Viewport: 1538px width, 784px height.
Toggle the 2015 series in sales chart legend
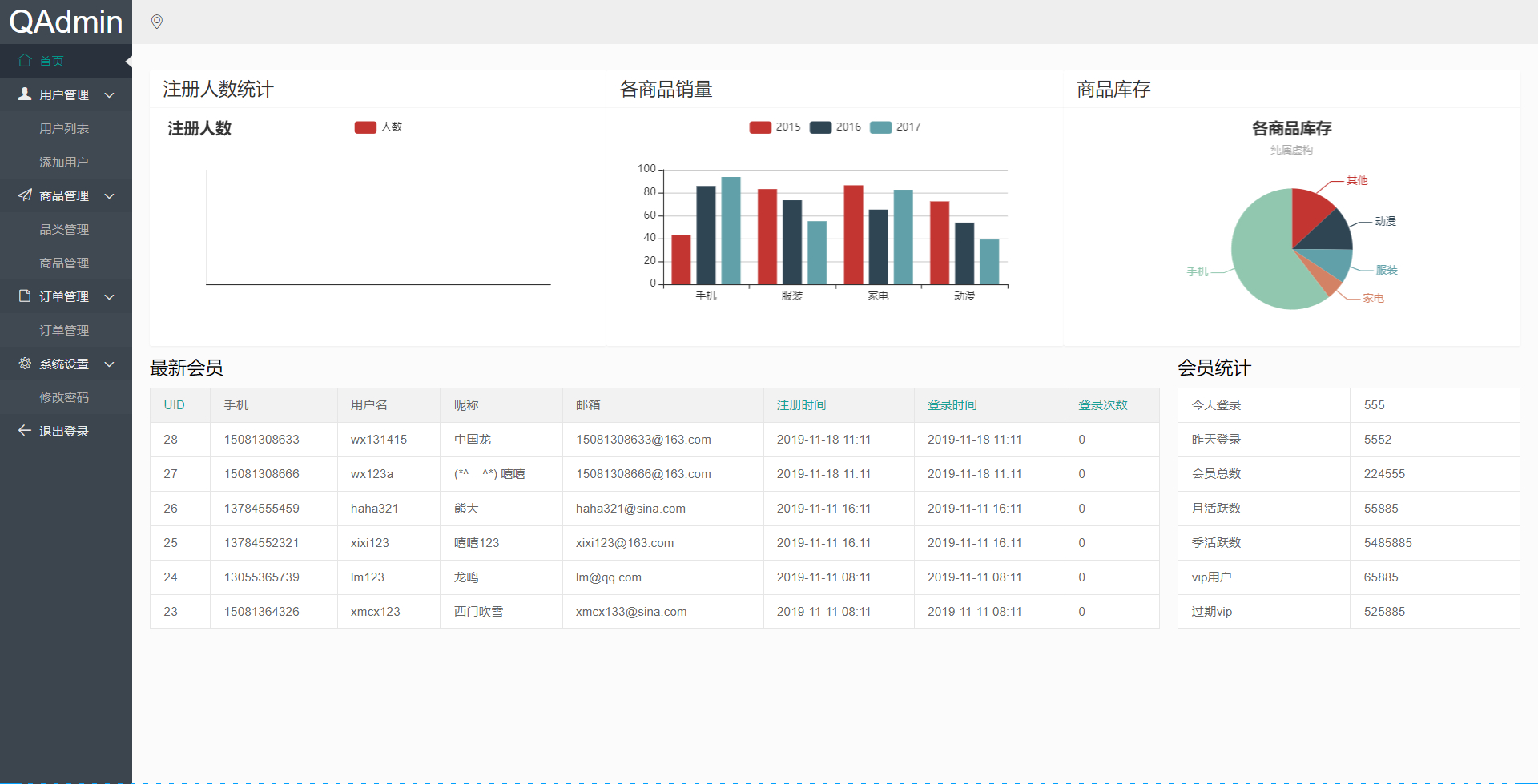774,127
